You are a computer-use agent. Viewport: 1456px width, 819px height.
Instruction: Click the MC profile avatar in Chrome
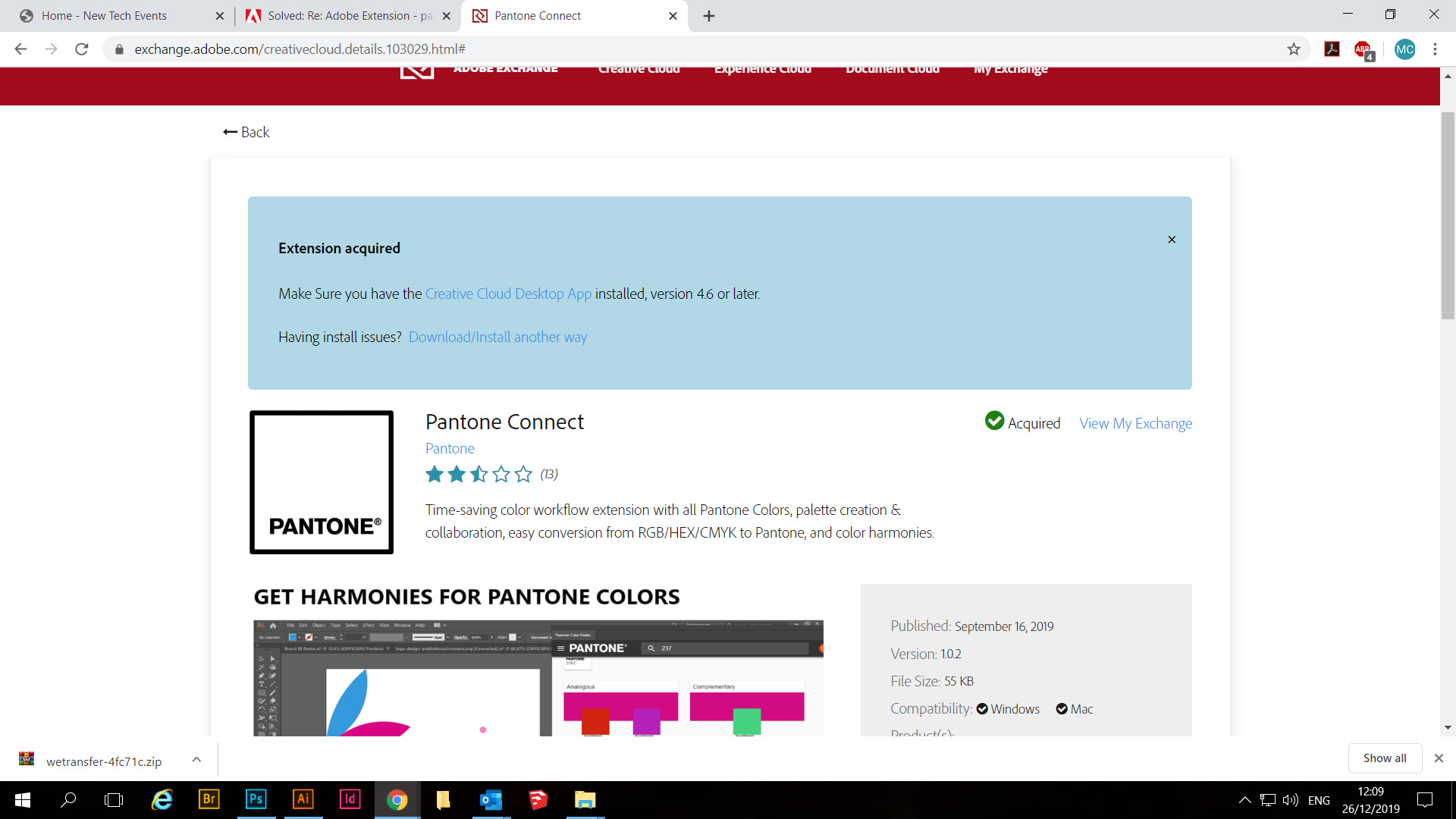tap(1405, 49)
